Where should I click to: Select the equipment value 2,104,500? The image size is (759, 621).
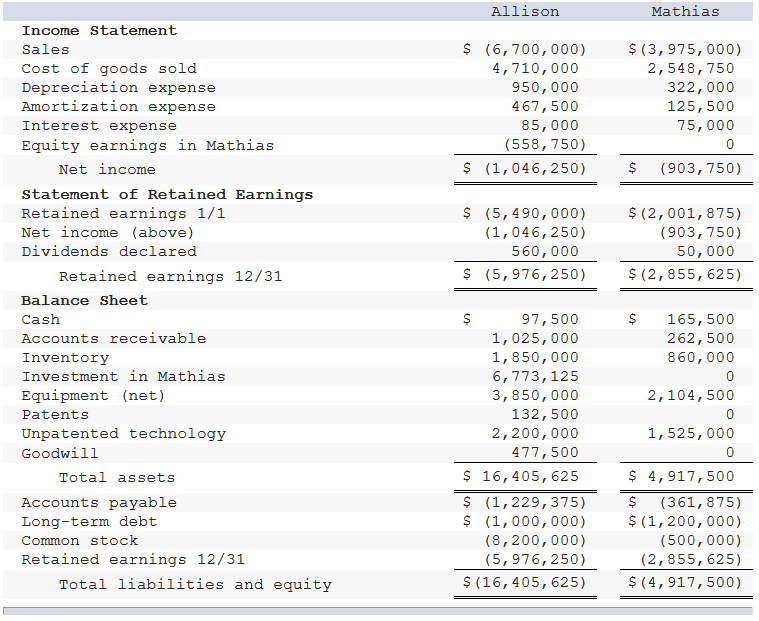691,396
